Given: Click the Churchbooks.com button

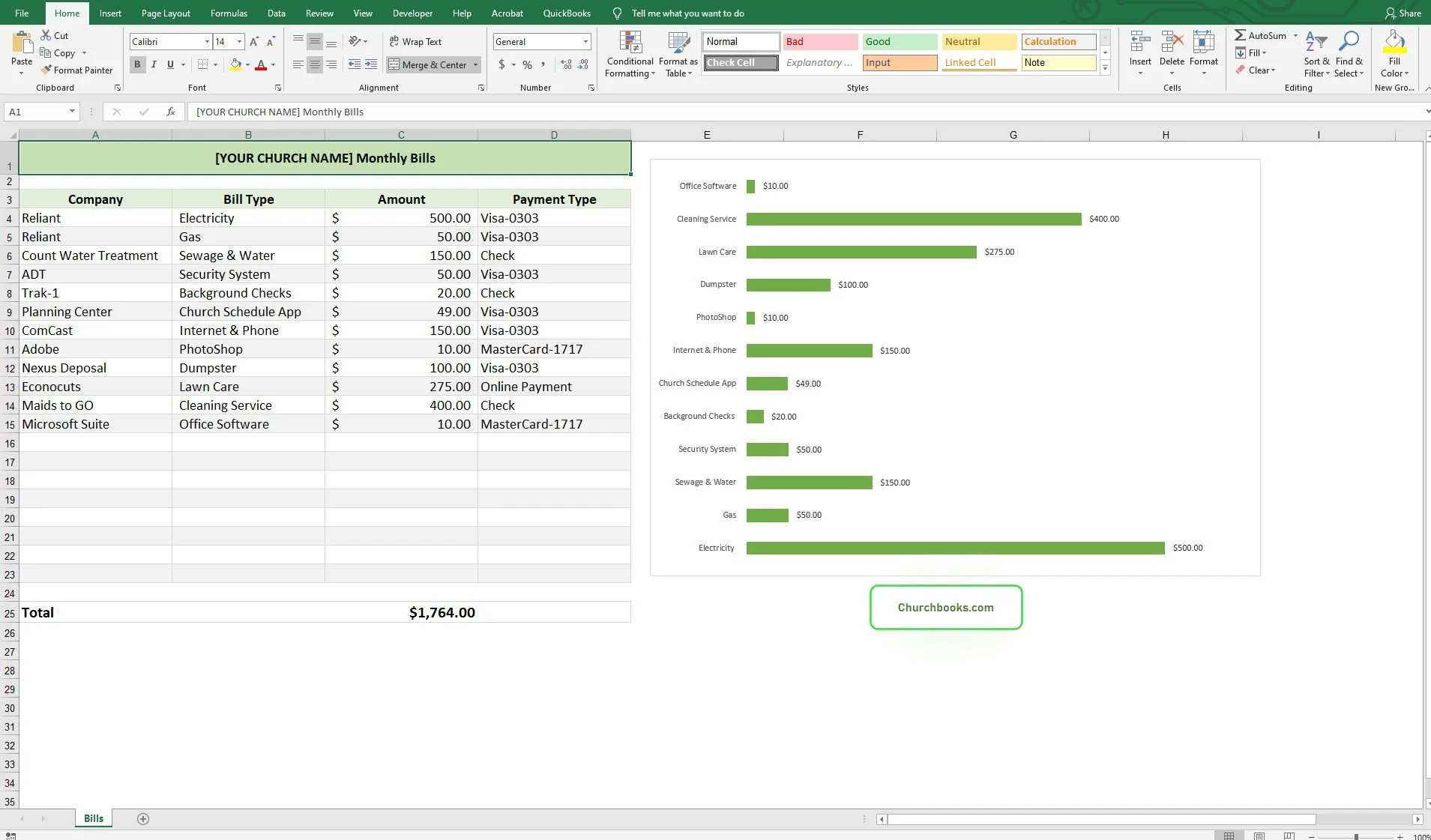Looking at the screenshot, I should tap(945, 607).
